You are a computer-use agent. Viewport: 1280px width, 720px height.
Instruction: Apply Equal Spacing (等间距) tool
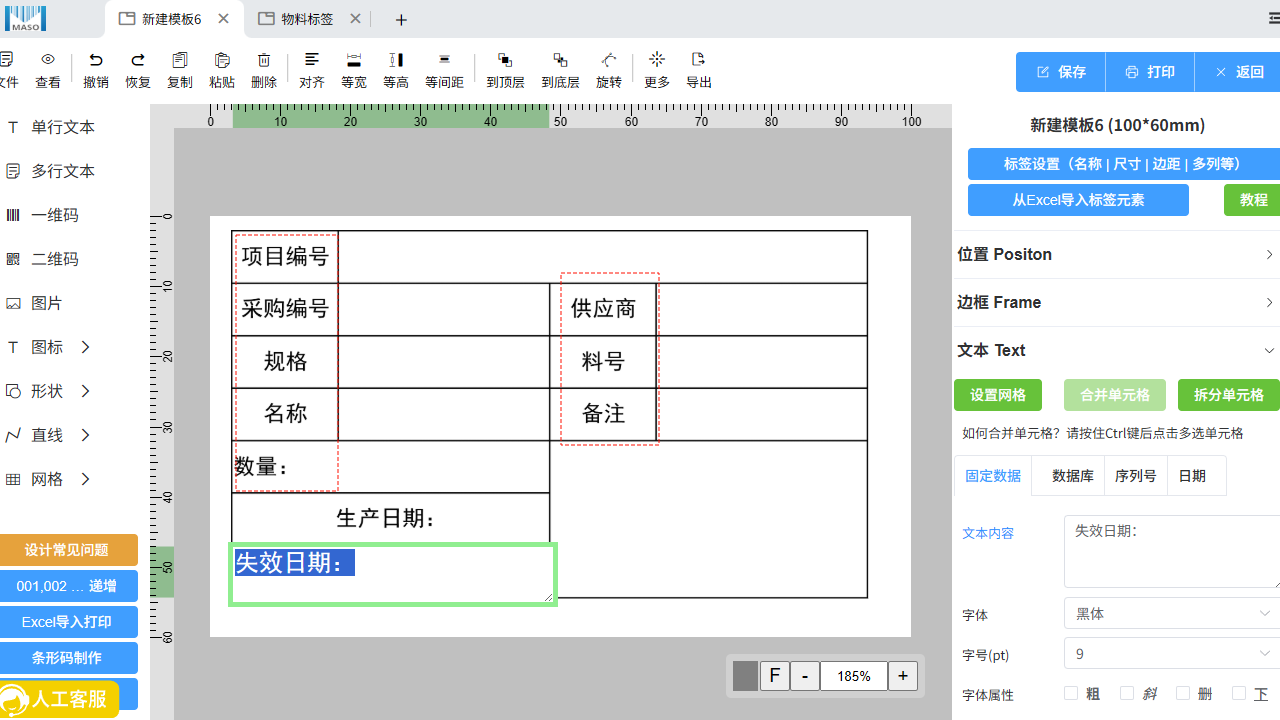click(x=444, y=60)
